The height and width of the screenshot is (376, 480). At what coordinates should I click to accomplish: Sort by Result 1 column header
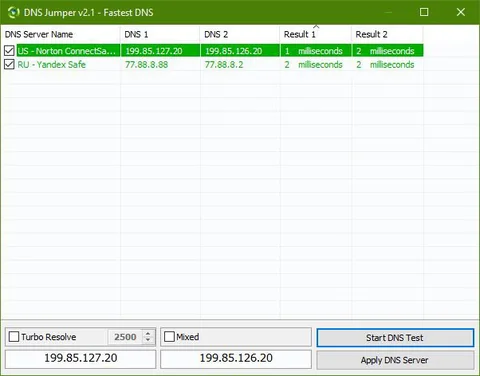coord(315,34)
